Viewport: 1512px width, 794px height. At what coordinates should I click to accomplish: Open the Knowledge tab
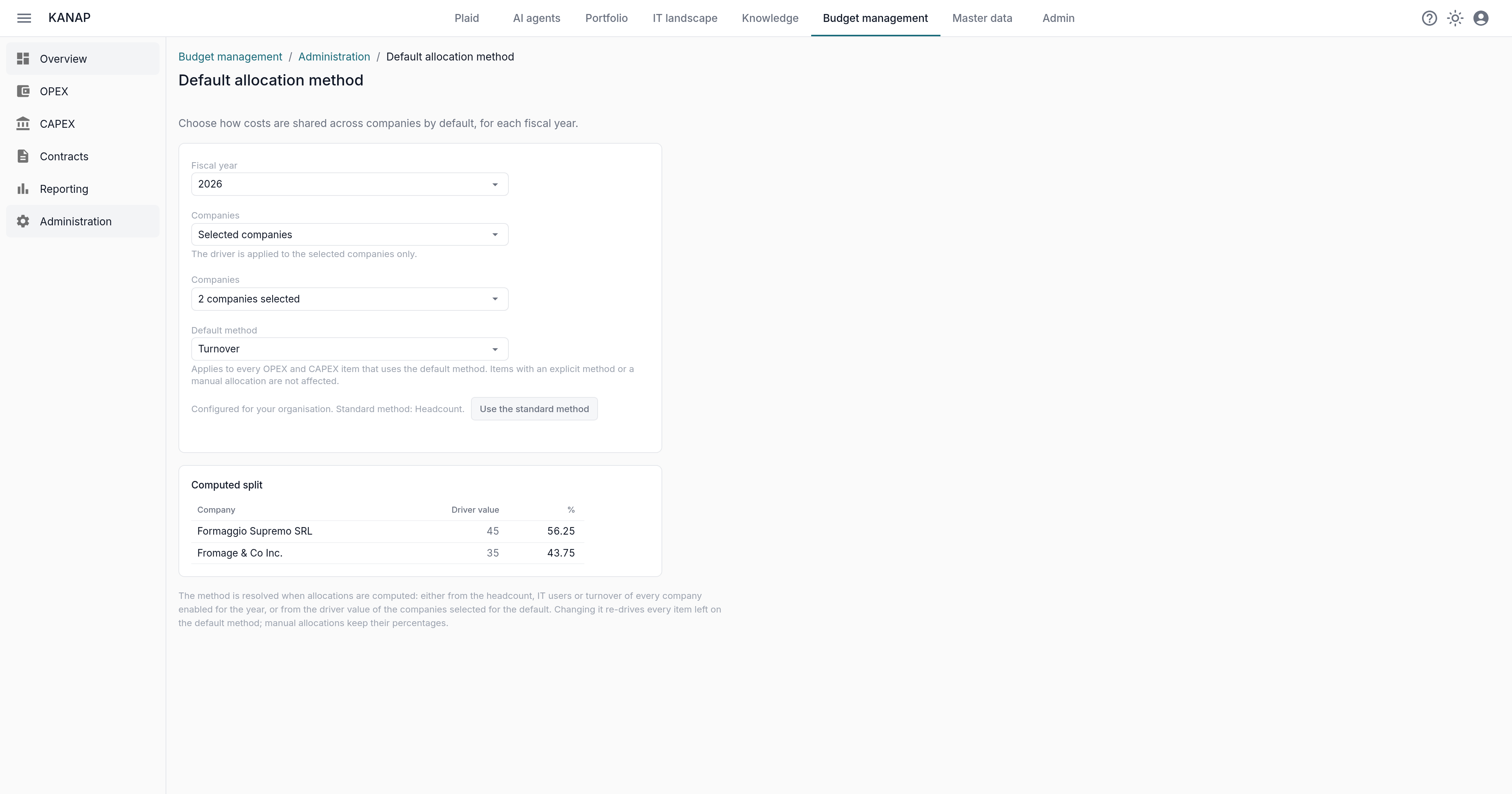point(770,18)
